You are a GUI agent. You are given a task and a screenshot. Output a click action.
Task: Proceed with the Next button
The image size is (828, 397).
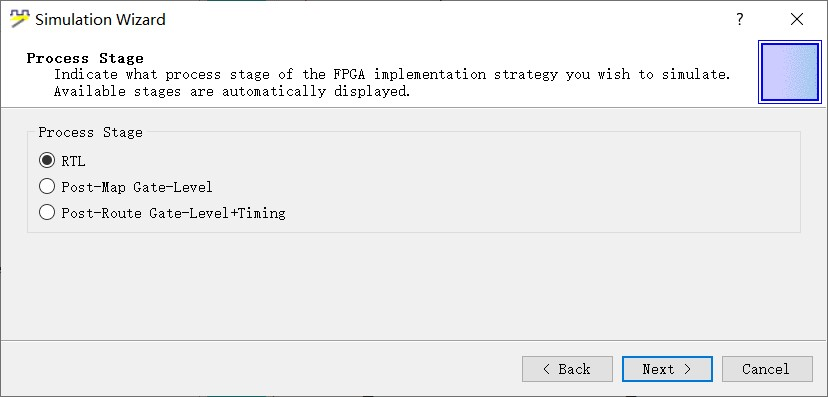point(667,369)
